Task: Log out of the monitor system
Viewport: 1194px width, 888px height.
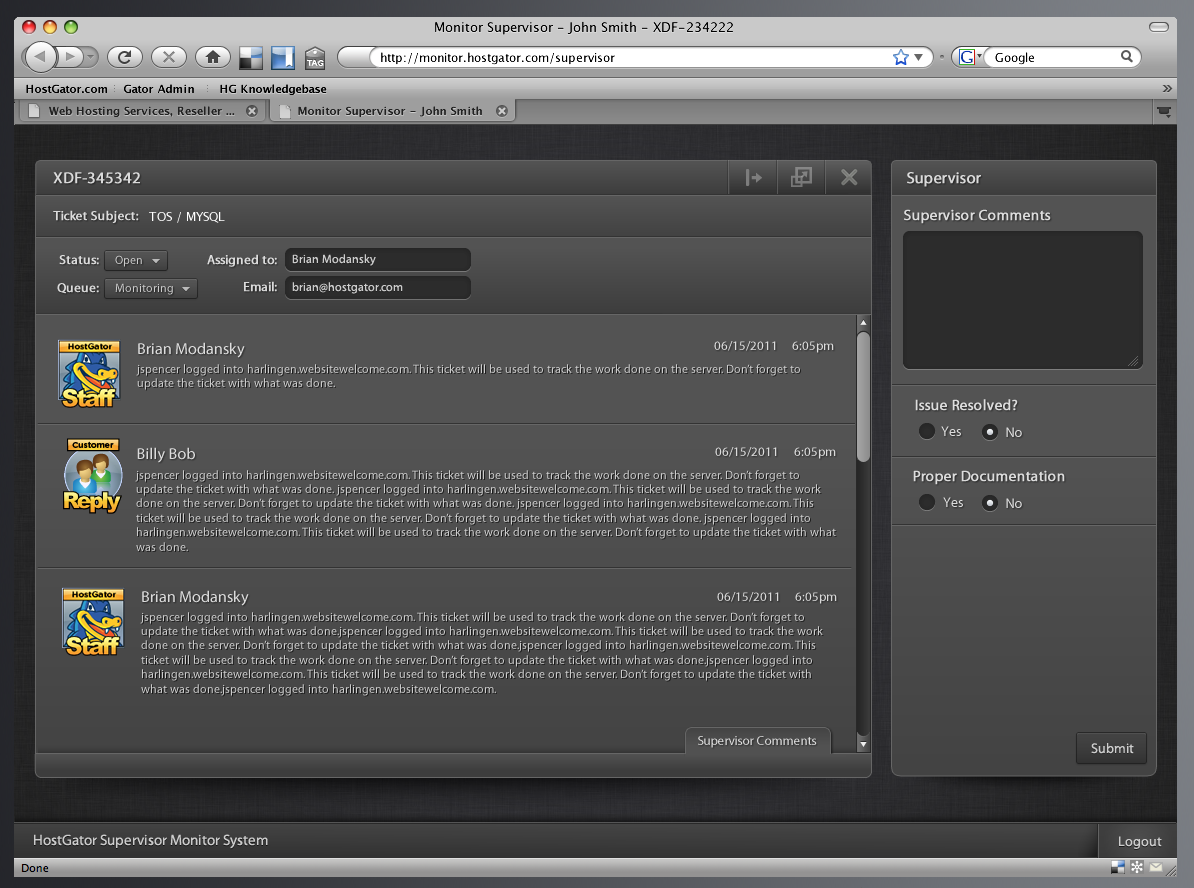Action: click(1139, 841)
